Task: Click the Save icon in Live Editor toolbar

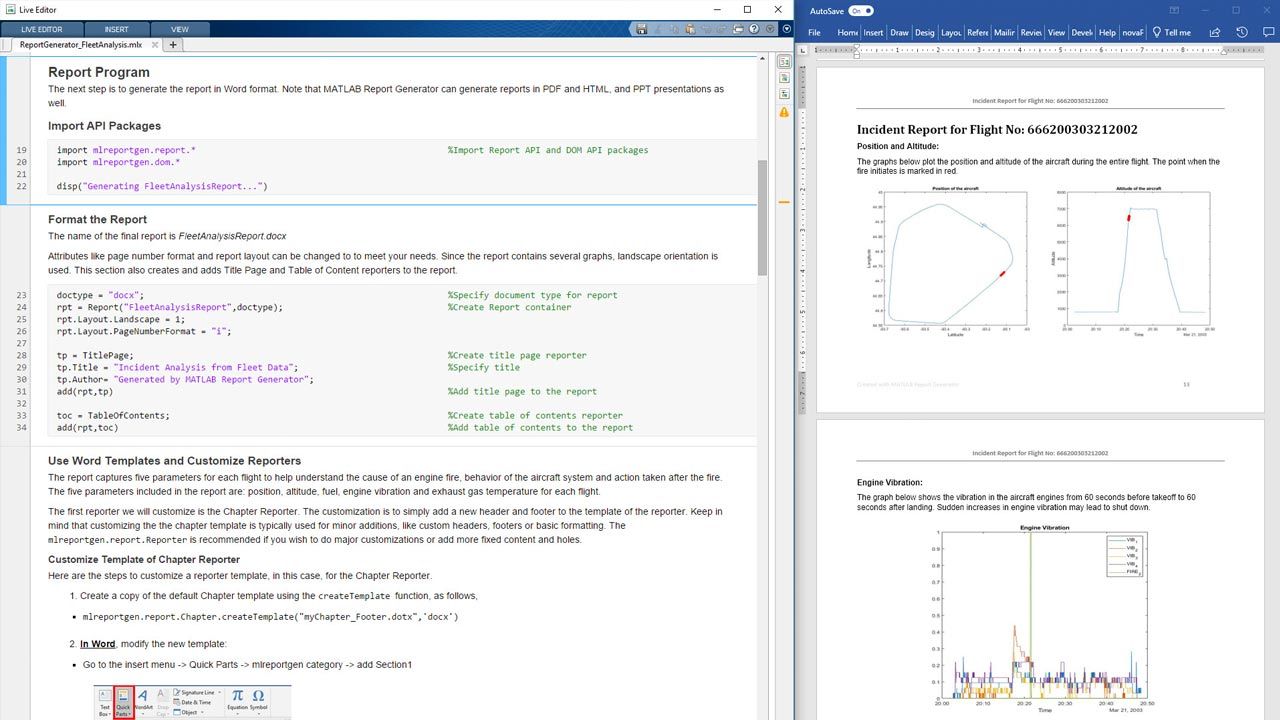Action: pos(641,30)
